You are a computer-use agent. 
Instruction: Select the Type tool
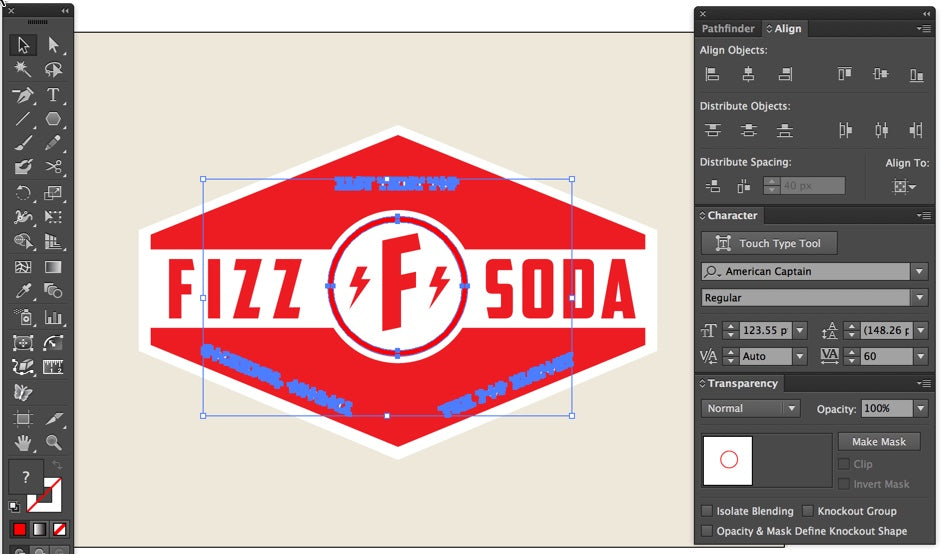(x=53, y=95)
